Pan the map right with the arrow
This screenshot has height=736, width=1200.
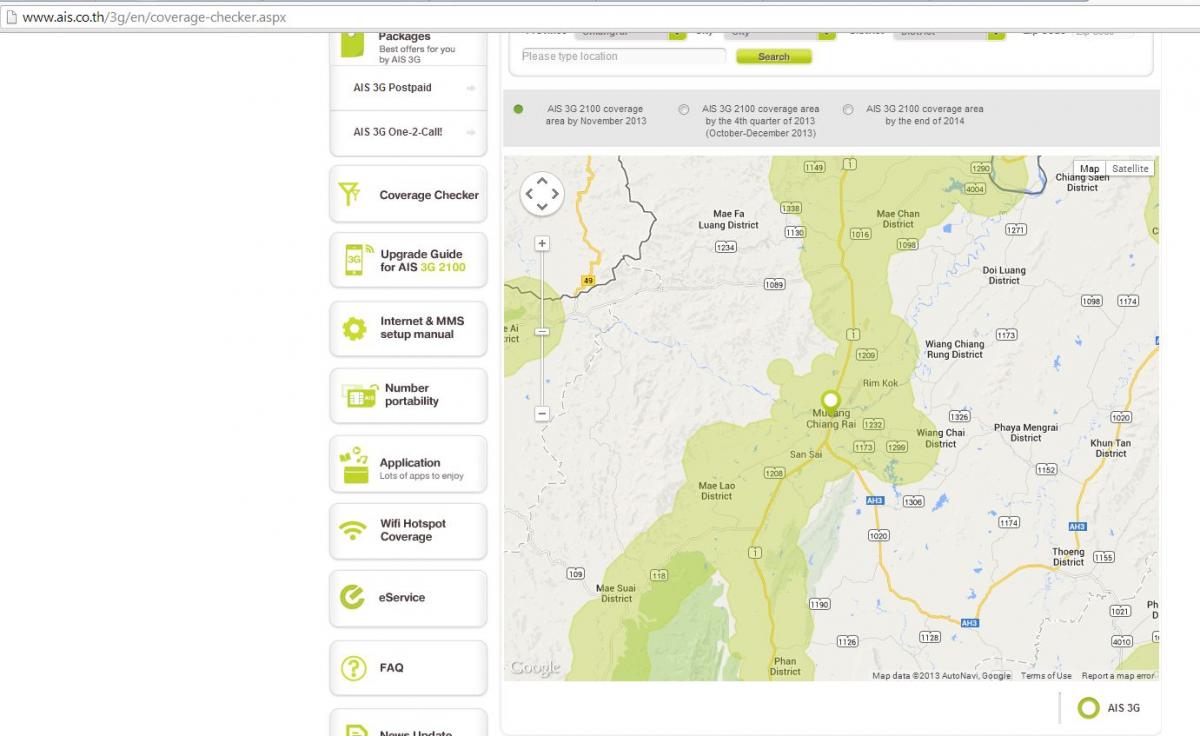pos(556,194)
